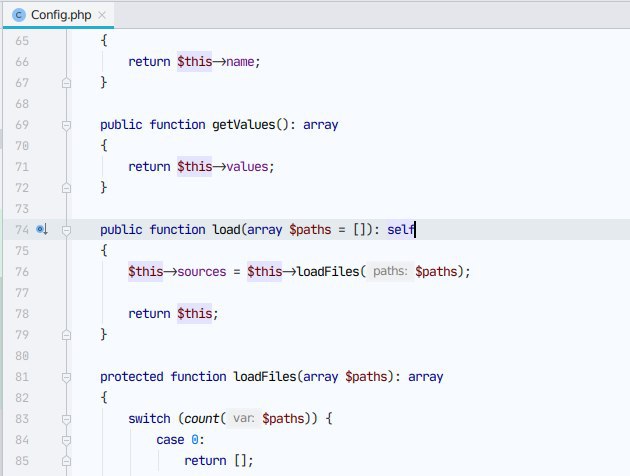This screenshot has height=476, width=630.
Task: Click the PHP class icon in tab
Action: (x=18, y=15)
